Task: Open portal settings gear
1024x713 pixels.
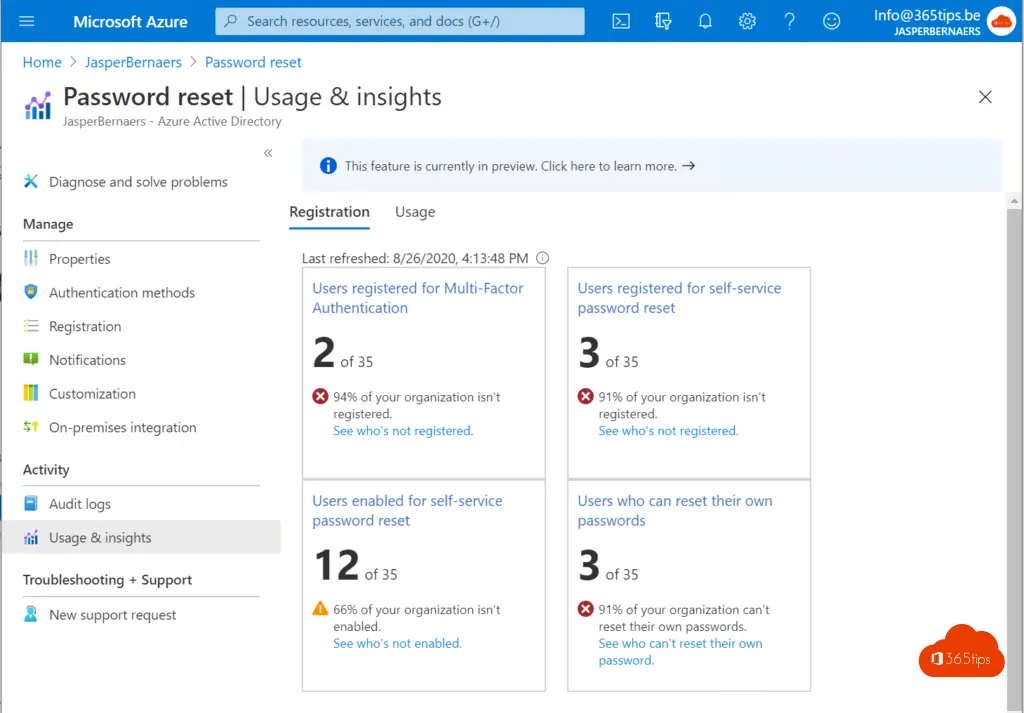Action: coord(747,21)
